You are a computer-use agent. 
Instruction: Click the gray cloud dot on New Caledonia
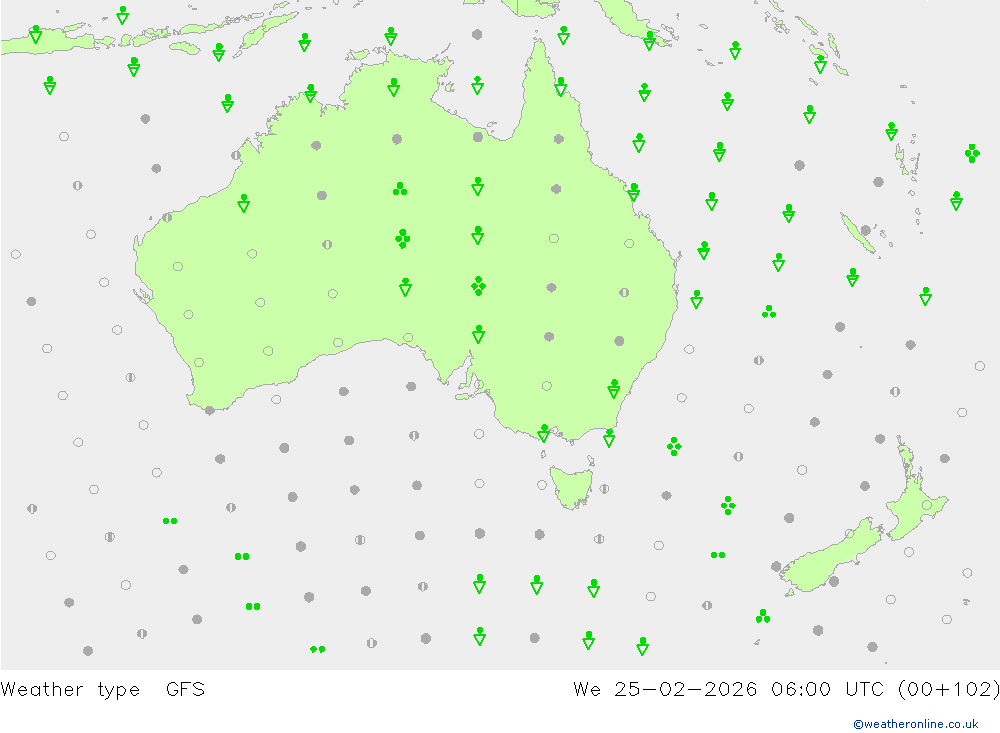(x=865, y=230)
